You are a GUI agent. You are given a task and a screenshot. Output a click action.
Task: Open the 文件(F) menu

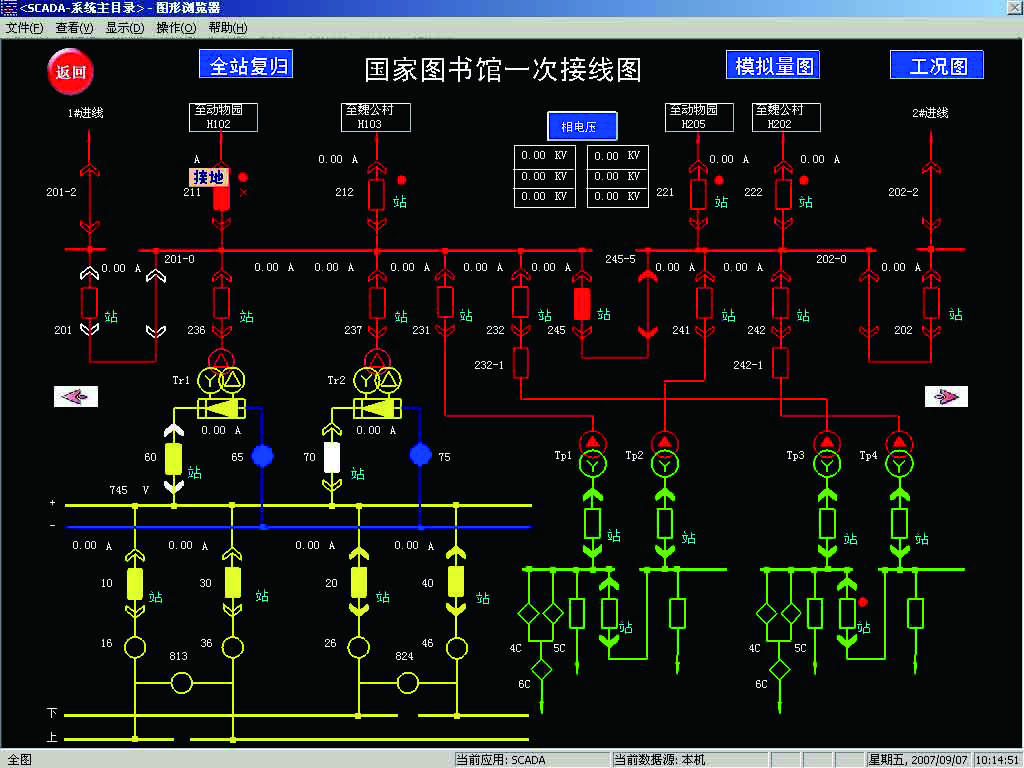click(24, 28)
